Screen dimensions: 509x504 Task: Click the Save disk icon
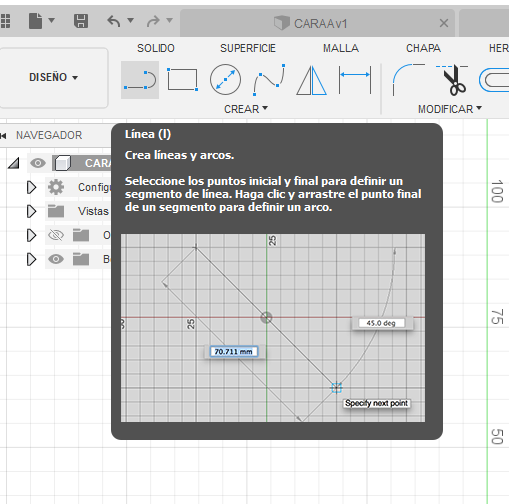(x=81, y=21)
